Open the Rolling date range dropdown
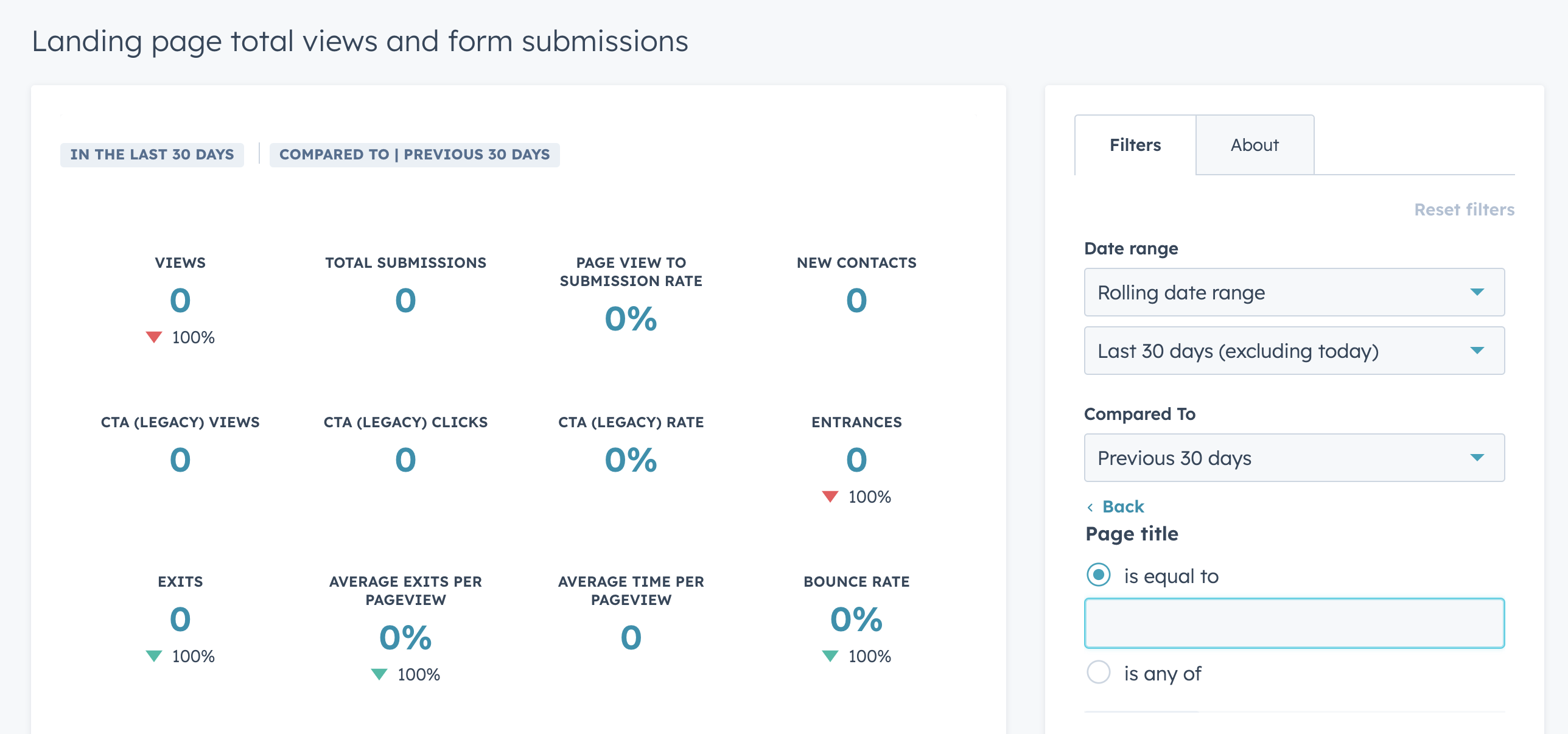The width and height of the screenshot is (1568, 734). pos(1293,293)
